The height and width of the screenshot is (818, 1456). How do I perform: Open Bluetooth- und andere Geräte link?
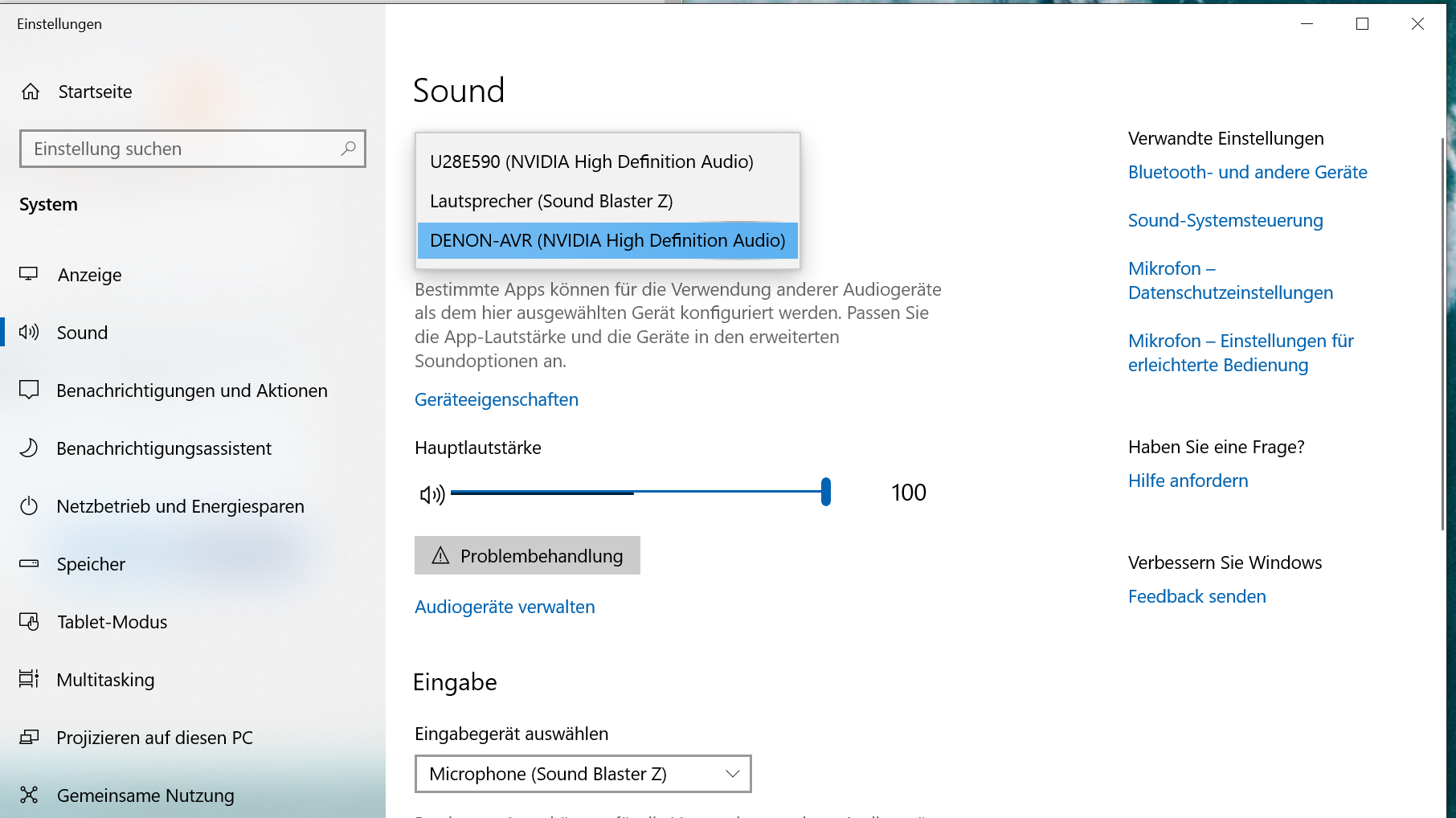tap(1248, 172)
